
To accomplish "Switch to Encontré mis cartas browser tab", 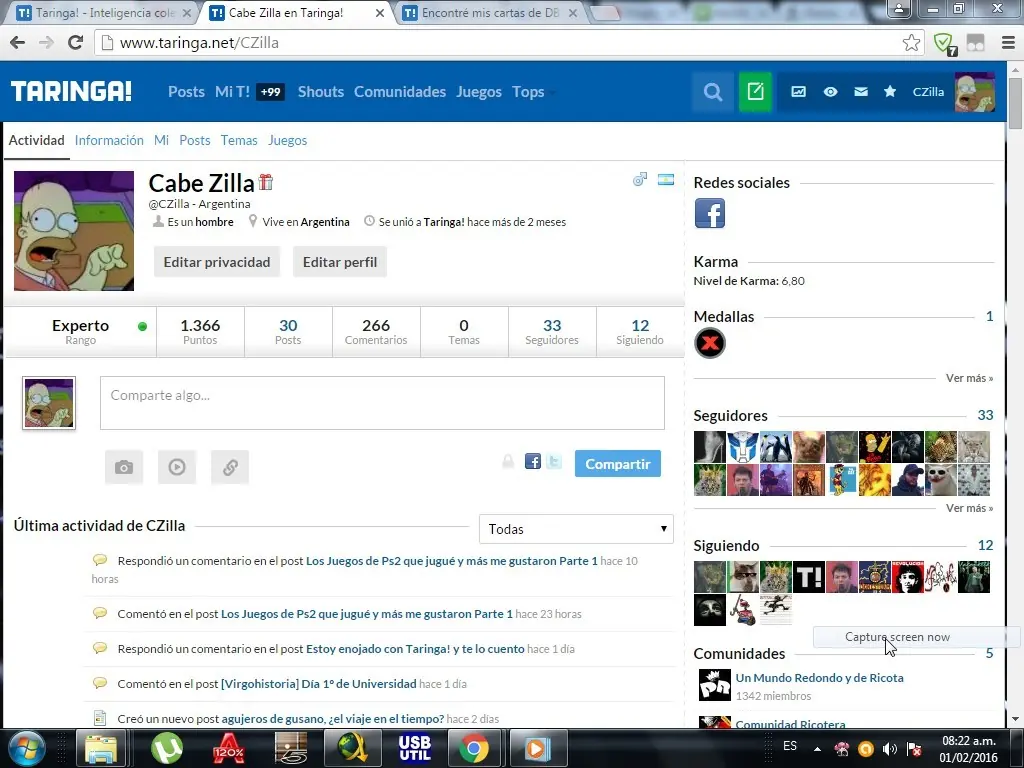I will click(490, 13).
